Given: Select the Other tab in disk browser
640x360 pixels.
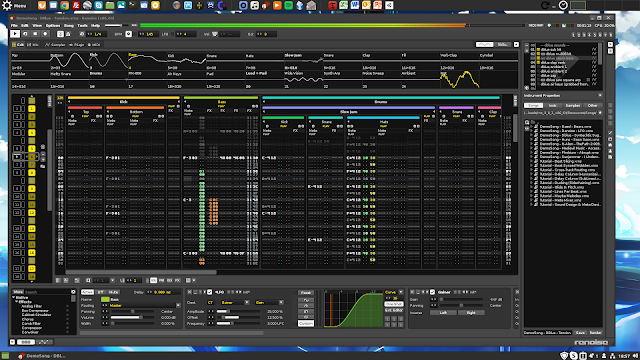Looking at the screenshot, I should point(592,105).
